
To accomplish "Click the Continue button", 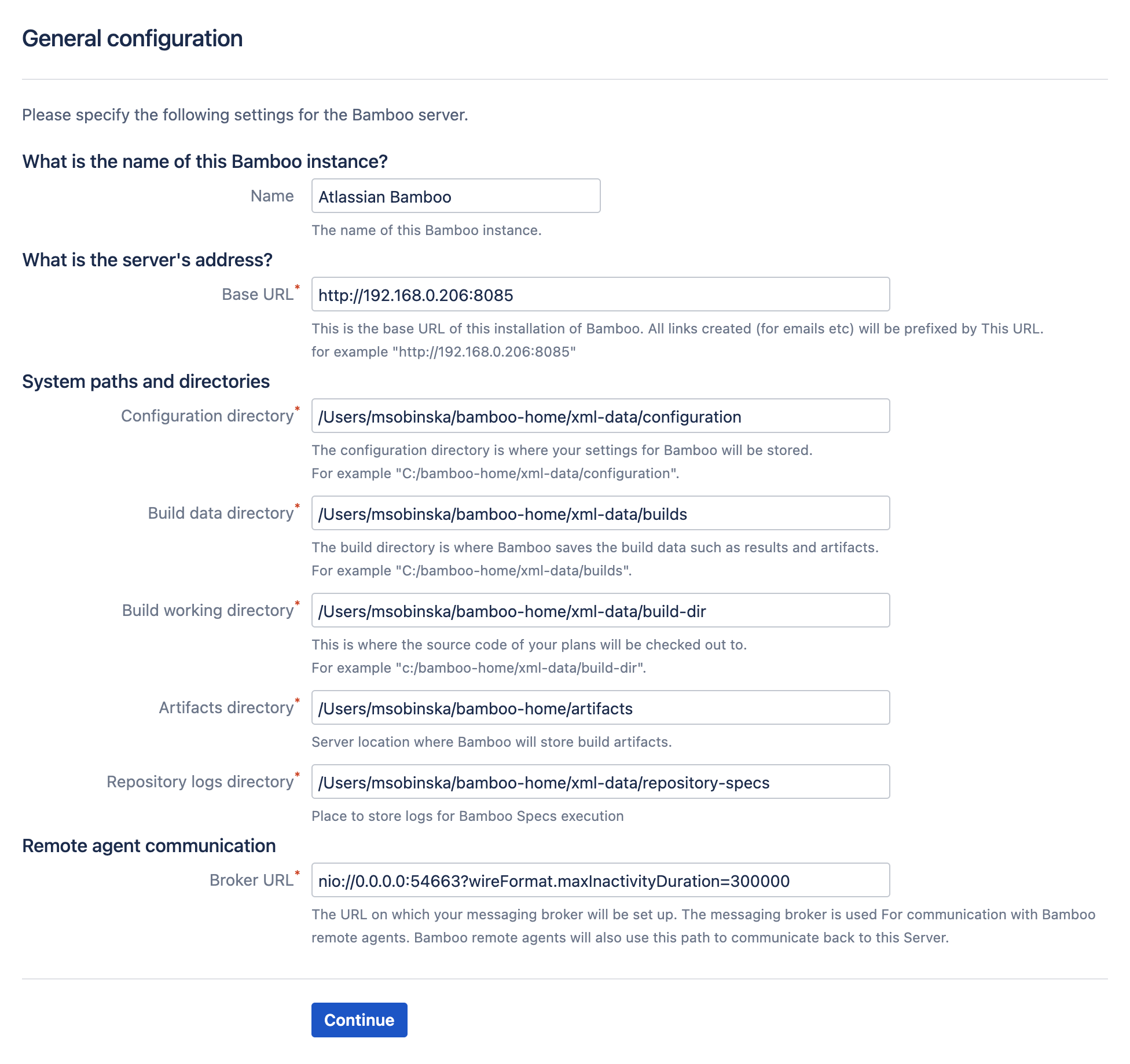I will pos(359,1019).
